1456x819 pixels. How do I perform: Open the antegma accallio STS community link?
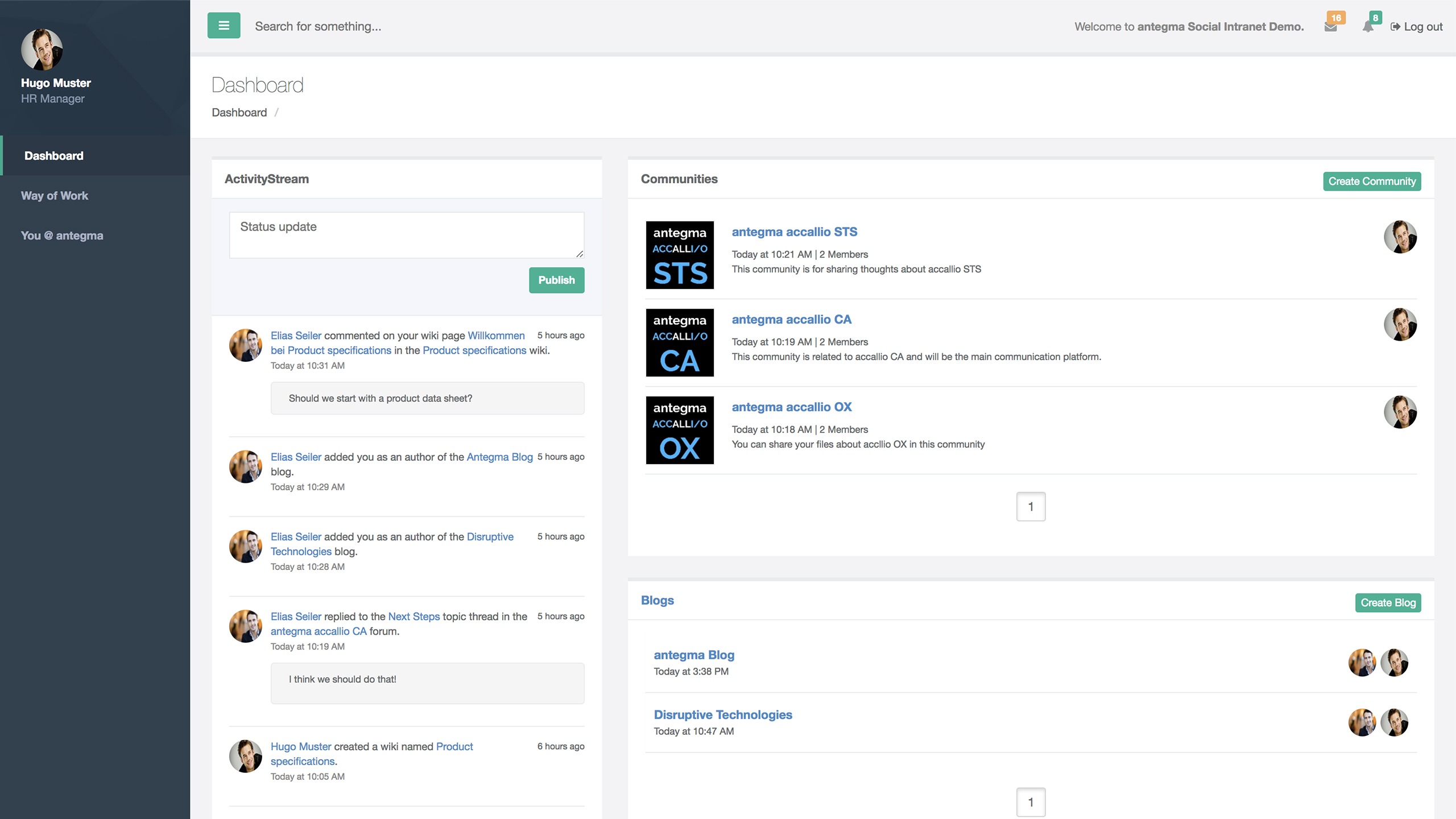click(x=795, y=232)
